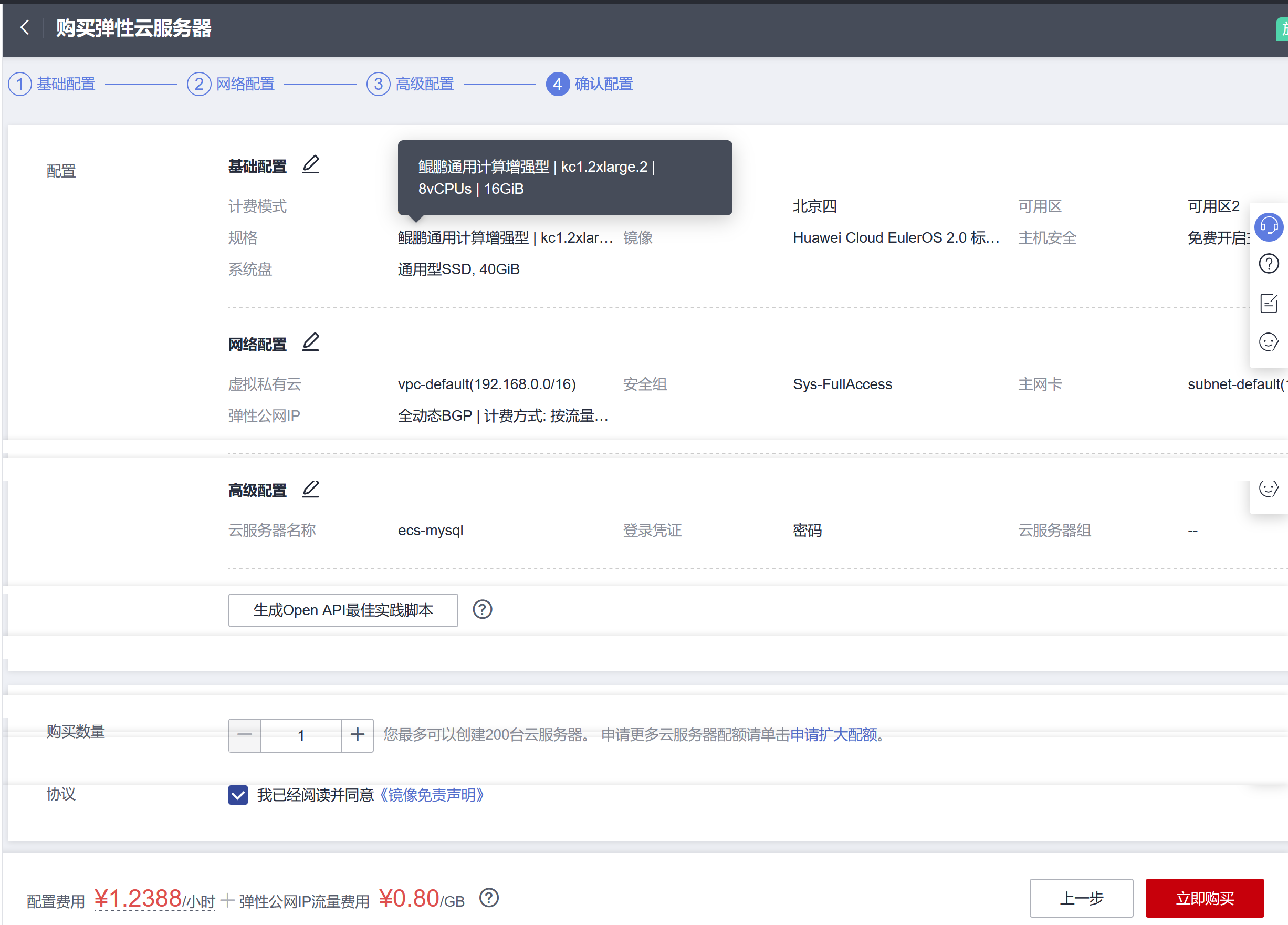Click help icon beside Open API script button
The height and width of the screenshot is (925, 1288).
(482, 610)
